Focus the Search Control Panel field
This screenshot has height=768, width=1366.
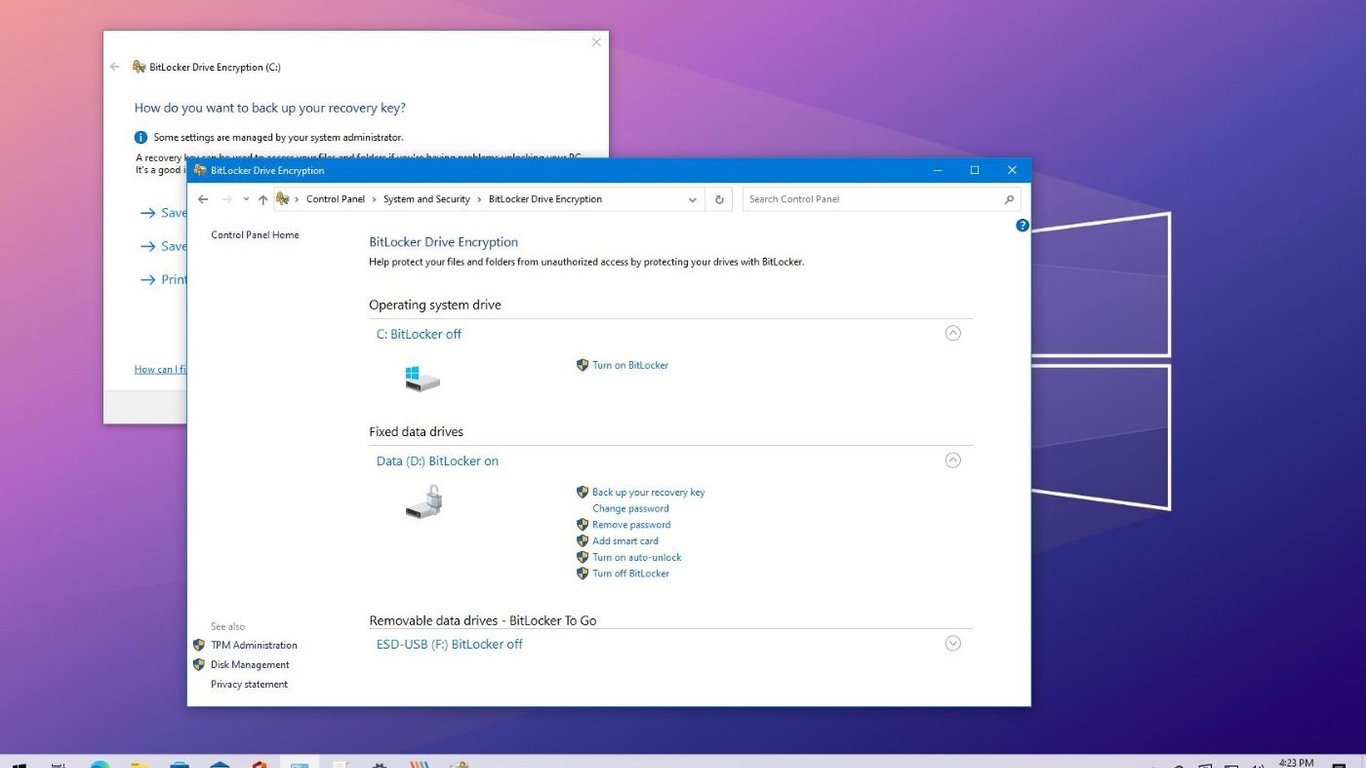[870, 199]
